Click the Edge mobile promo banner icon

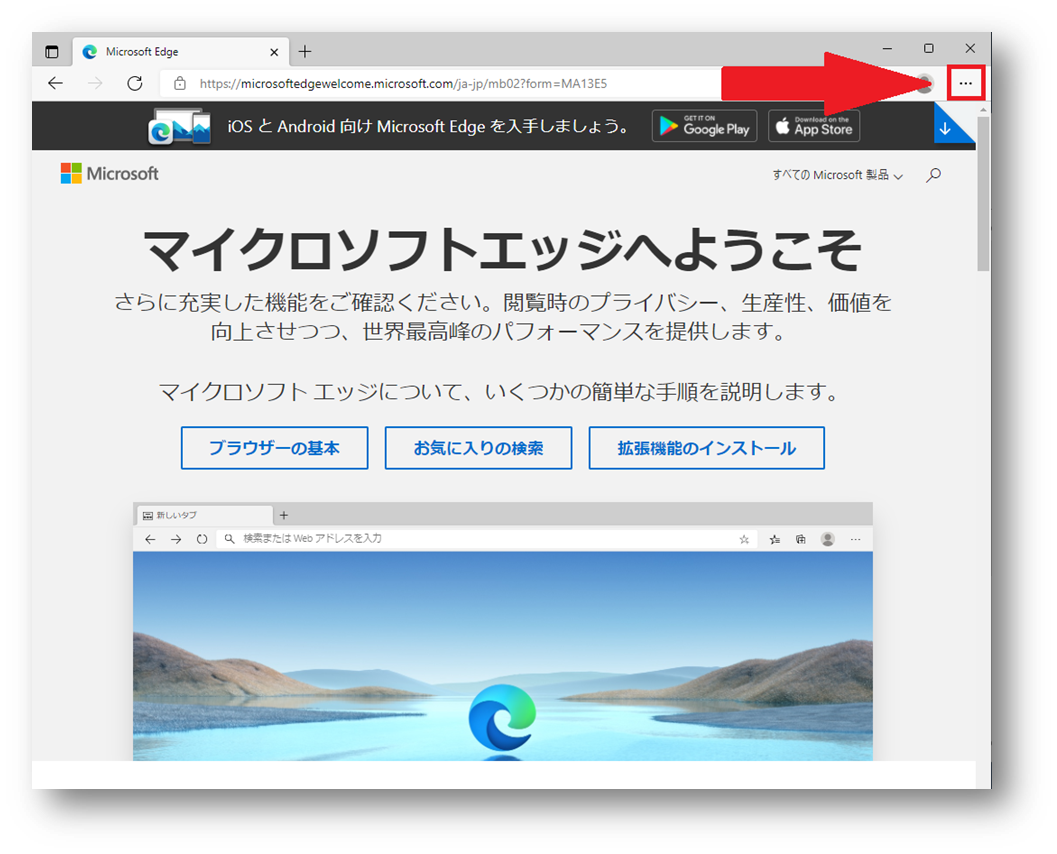179,126
